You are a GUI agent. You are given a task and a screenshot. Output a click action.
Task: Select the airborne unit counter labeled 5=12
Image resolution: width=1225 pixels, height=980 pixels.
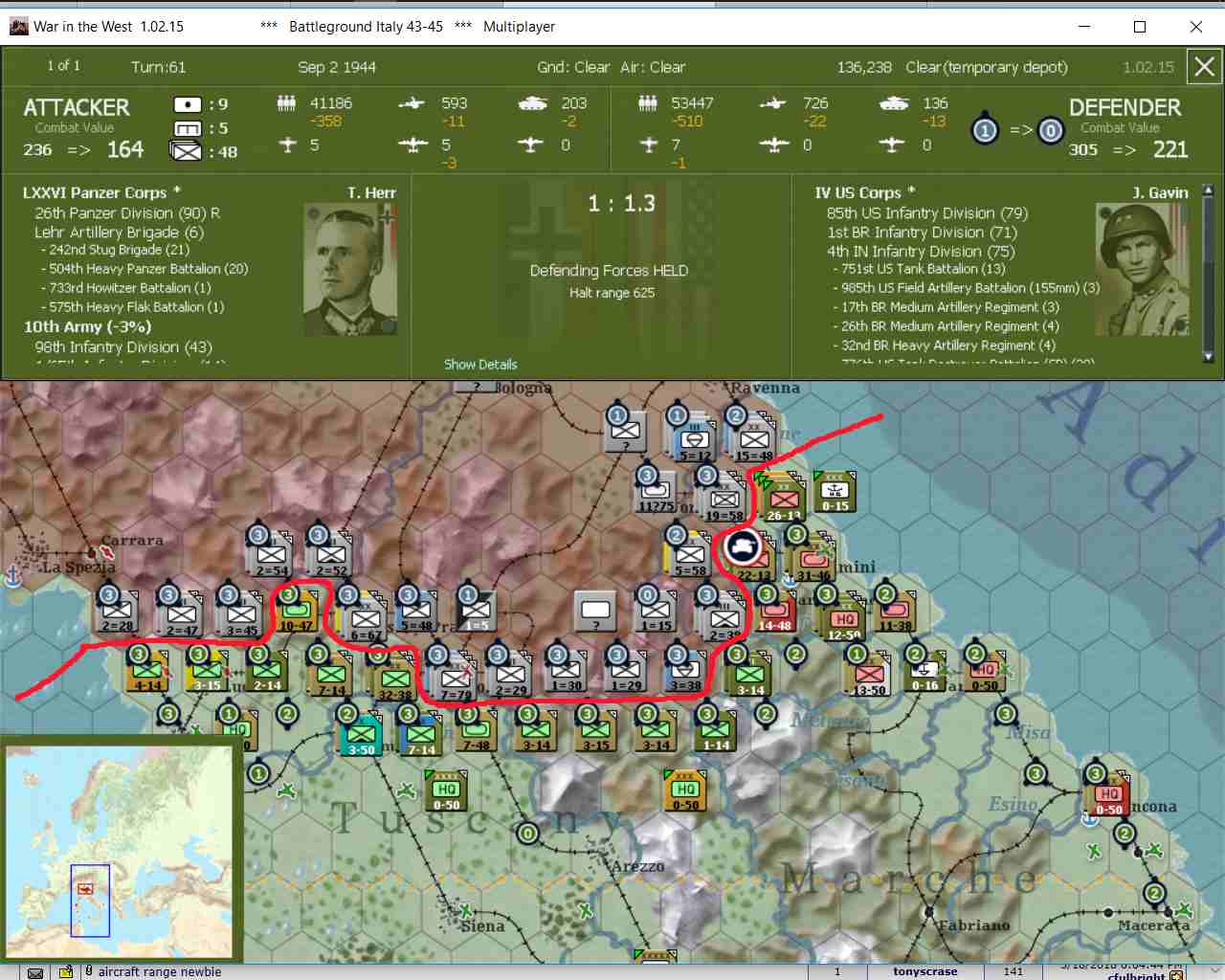coord(695,440)
